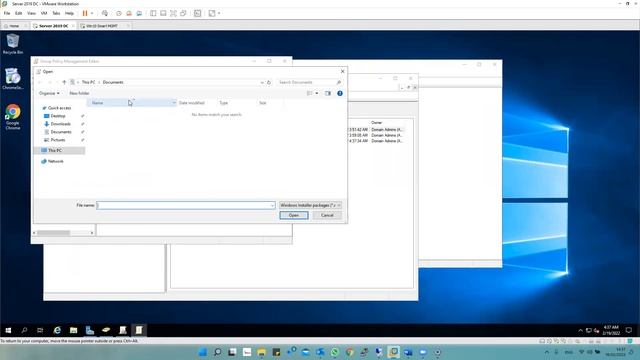
Task: Switch to the Home tab in VMware
Action: pyautogui.click(x=14, y=26)
